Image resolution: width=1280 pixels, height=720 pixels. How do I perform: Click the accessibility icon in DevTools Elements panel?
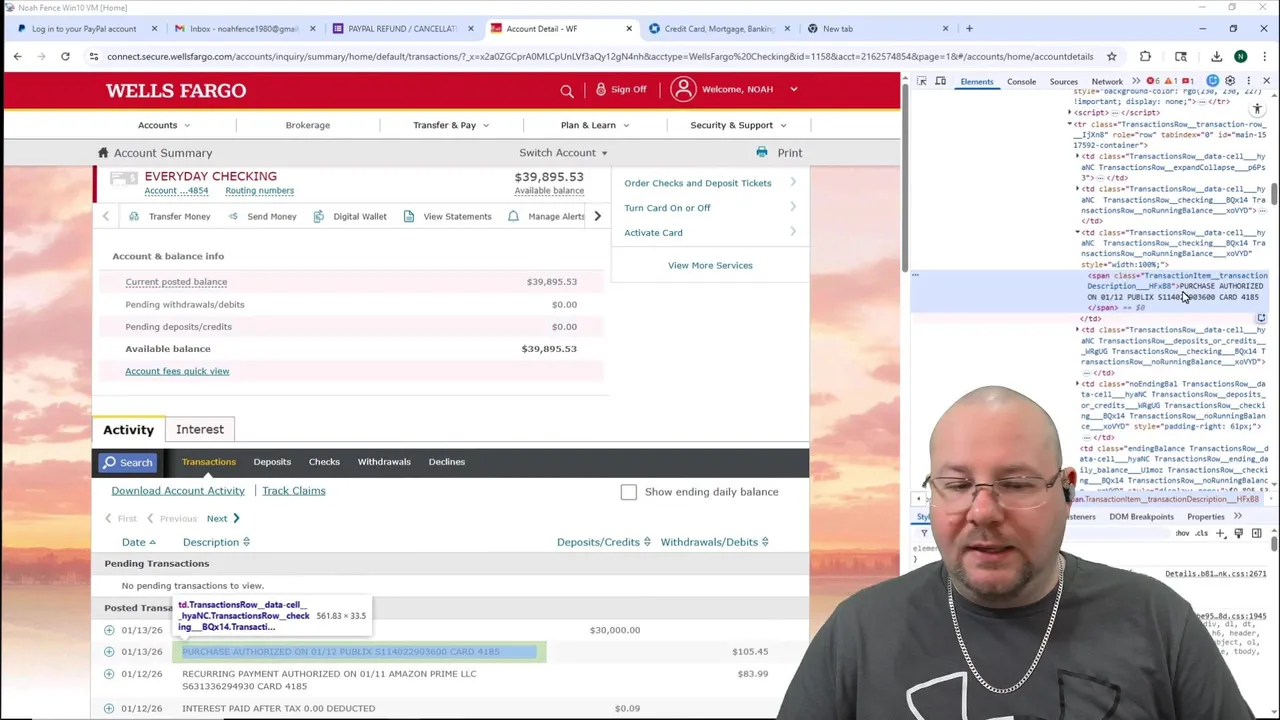[1257, 109]
